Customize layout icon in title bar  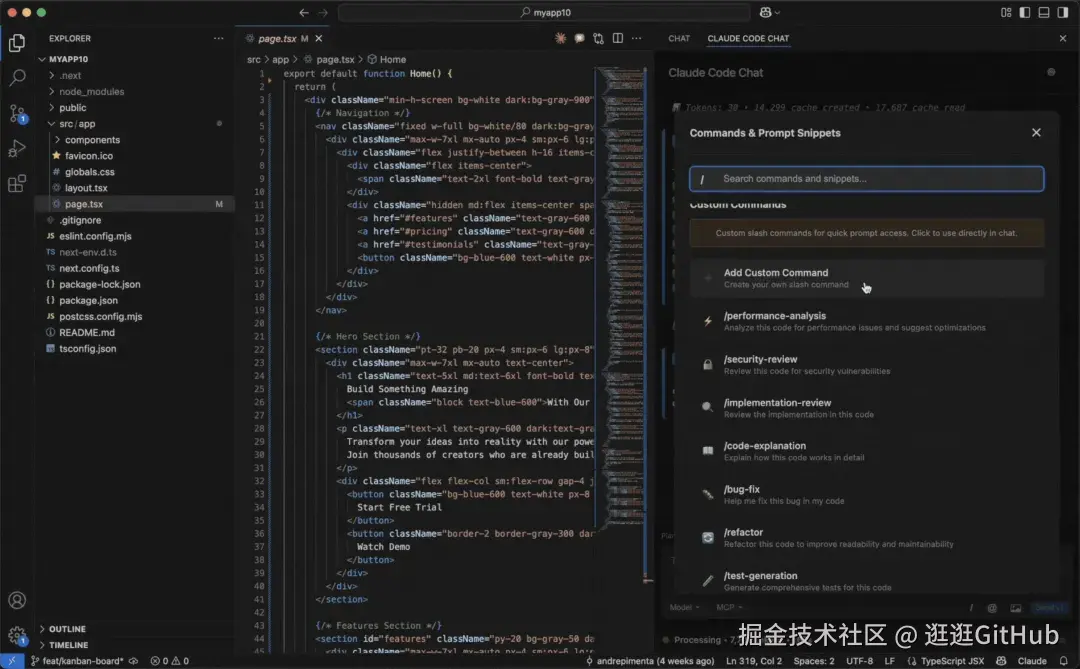[x=1006, y=12]
